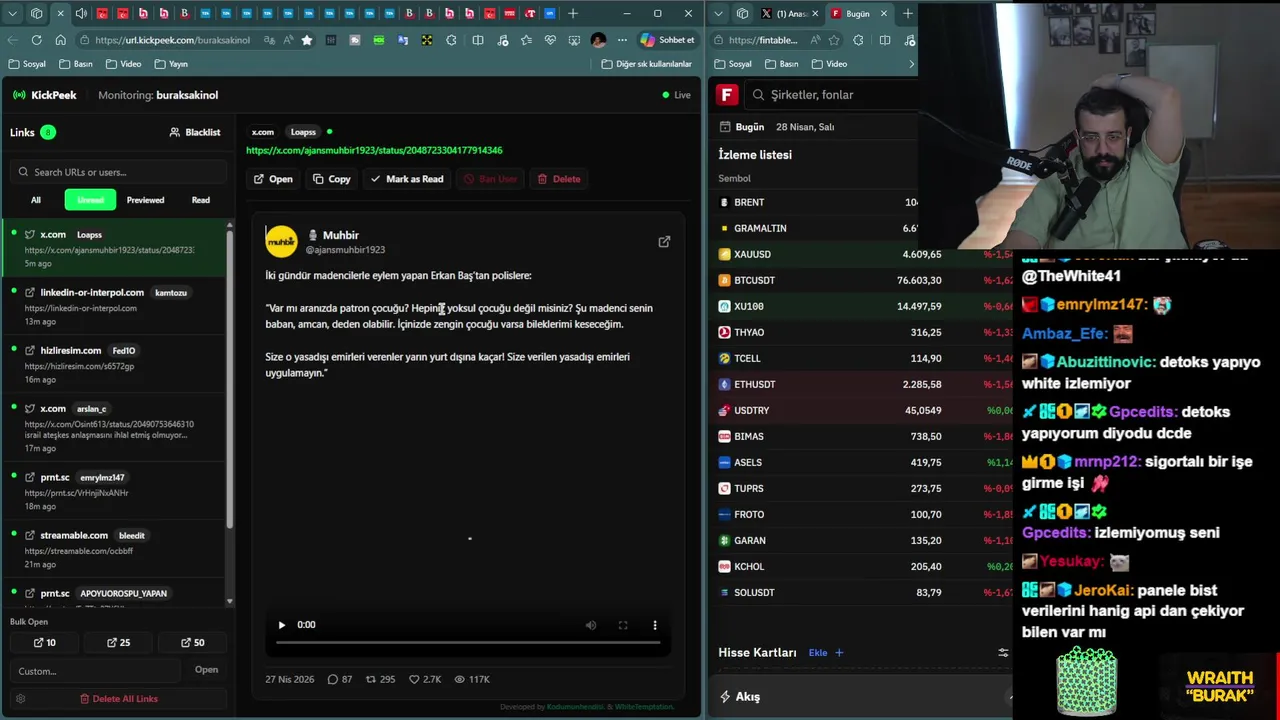Image resolution: width=1280 pixels, height=720 pixels.
Task: Click the tweet replies count 87
Action: pos(340,679)
